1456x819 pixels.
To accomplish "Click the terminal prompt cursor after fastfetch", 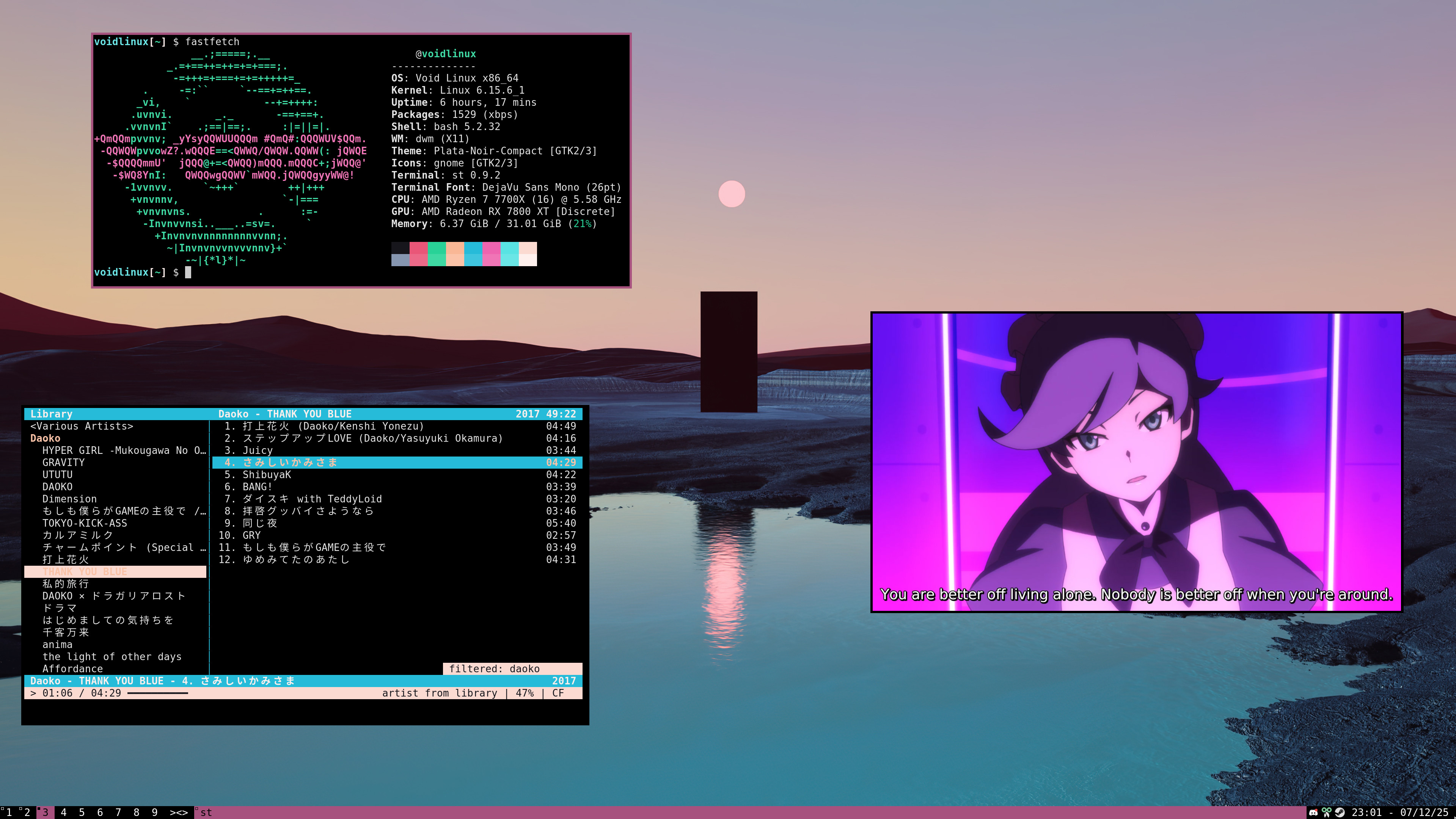I will pos(188,273).
